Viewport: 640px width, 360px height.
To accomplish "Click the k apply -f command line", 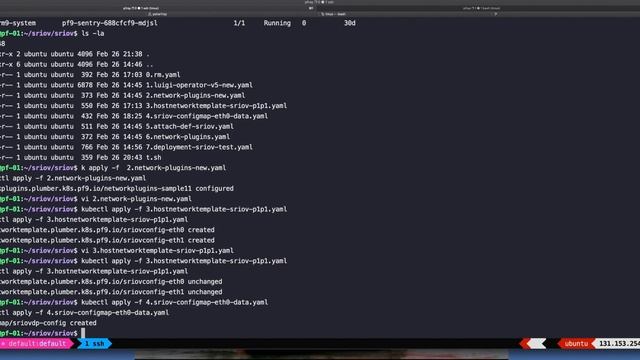I will [153, 168].
